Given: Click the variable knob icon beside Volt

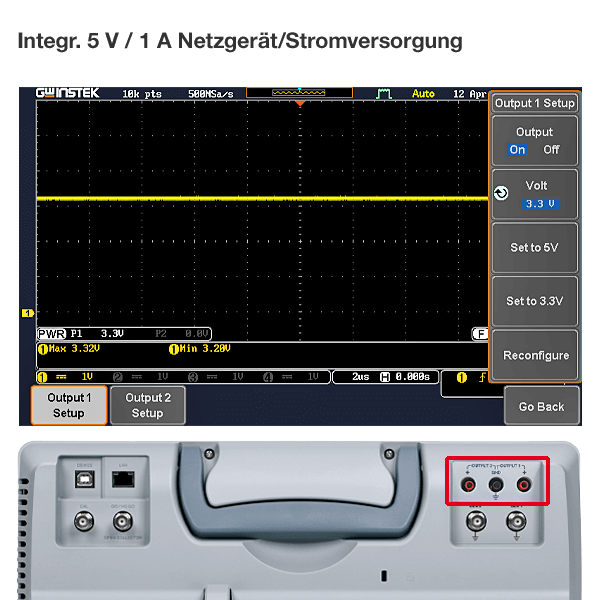Looking at the screenshot, I should point(501,193).
